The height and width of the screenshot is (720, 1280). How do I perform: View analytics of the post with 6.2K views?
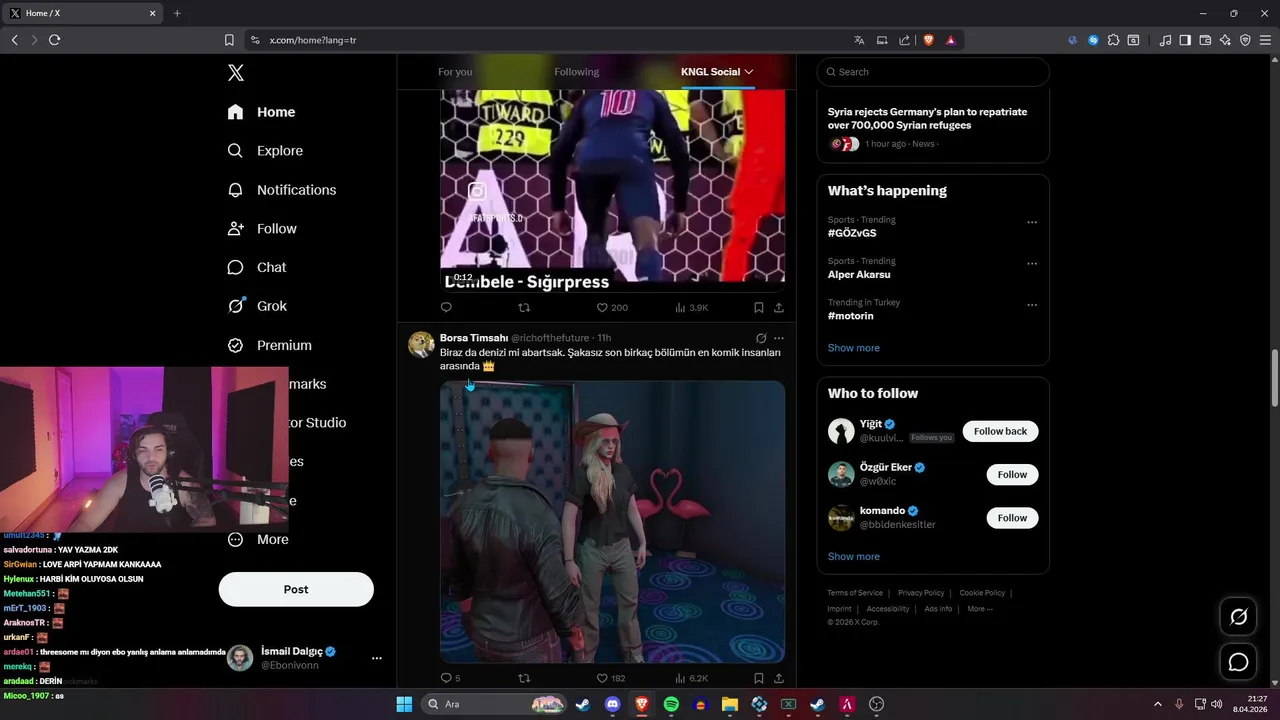[x=691, y=678]
